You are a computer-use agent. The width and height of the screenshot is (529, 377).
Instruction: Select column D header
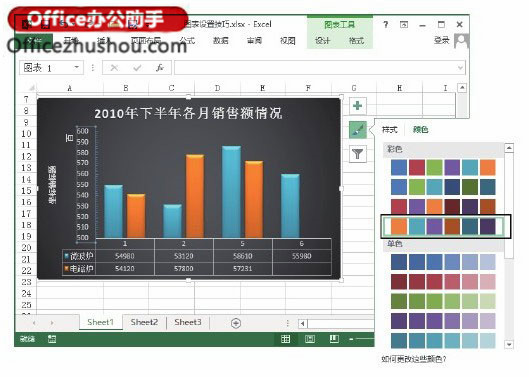217,88
